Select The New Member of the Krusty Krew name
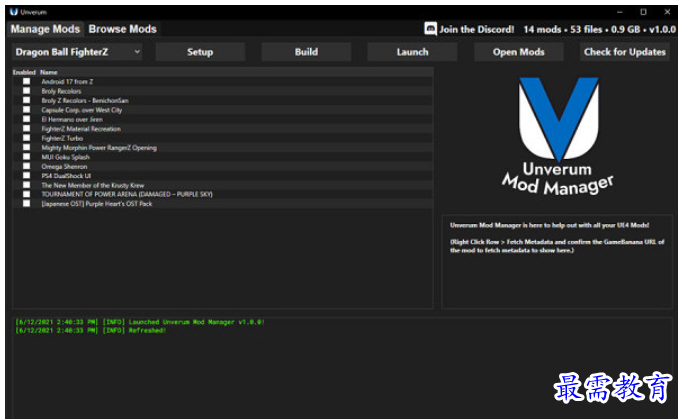Screen dimensions: 678x419 [x=93, y=185]
